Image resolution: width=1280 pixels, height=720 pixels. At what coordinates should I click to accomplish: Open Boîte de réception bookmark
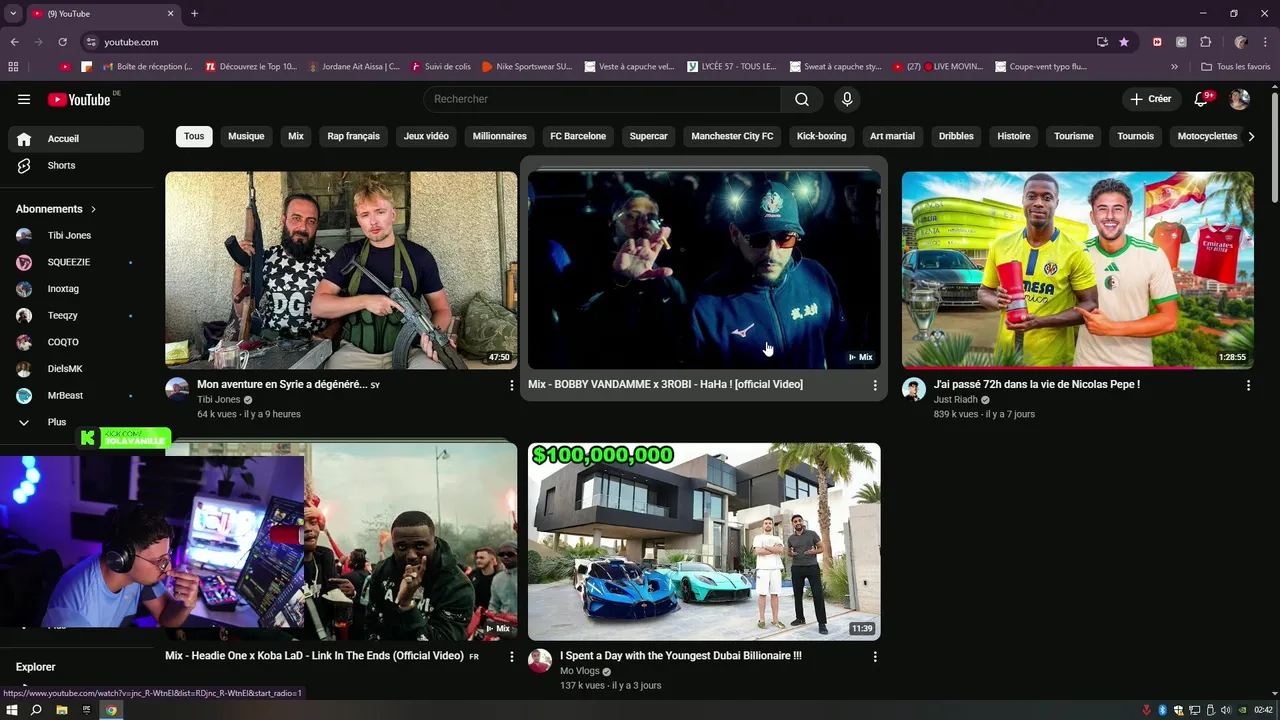point(146,67)
